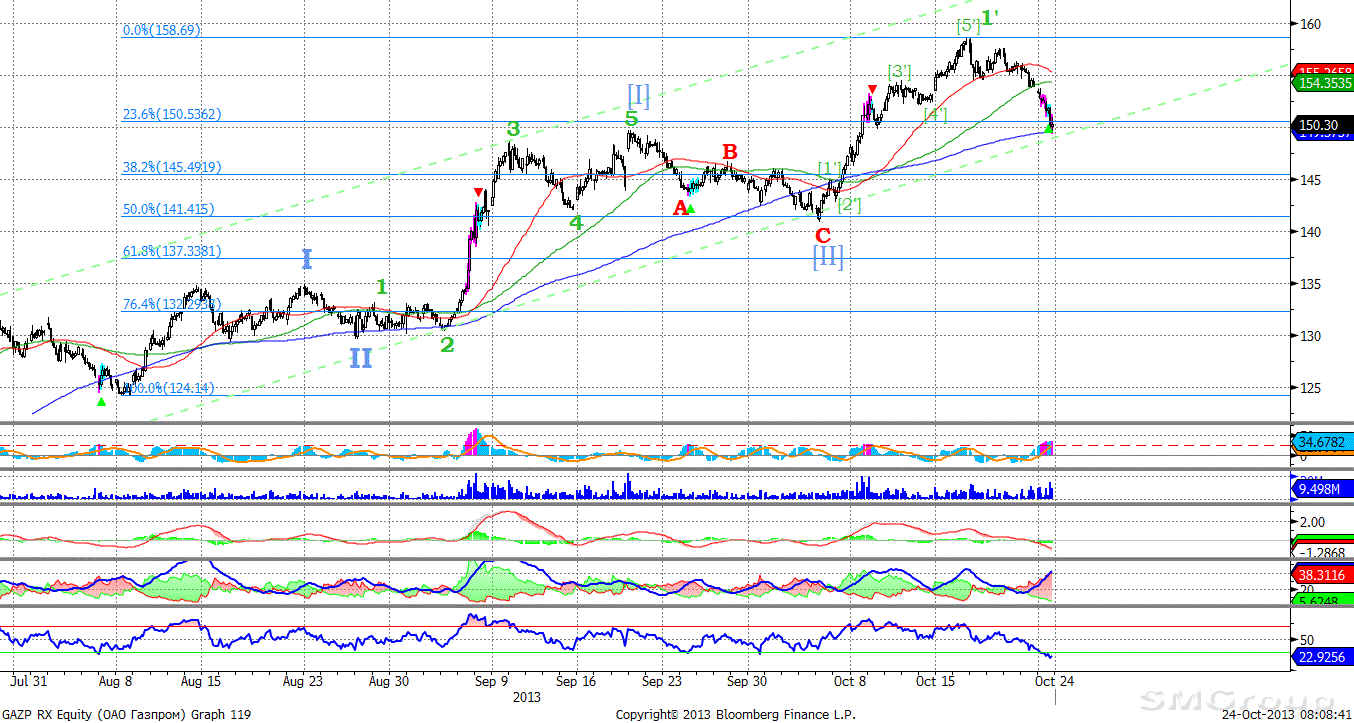Click the green 154.3535 moving average tag
Screen dimensions: 1354x723
click(1322, 84)
